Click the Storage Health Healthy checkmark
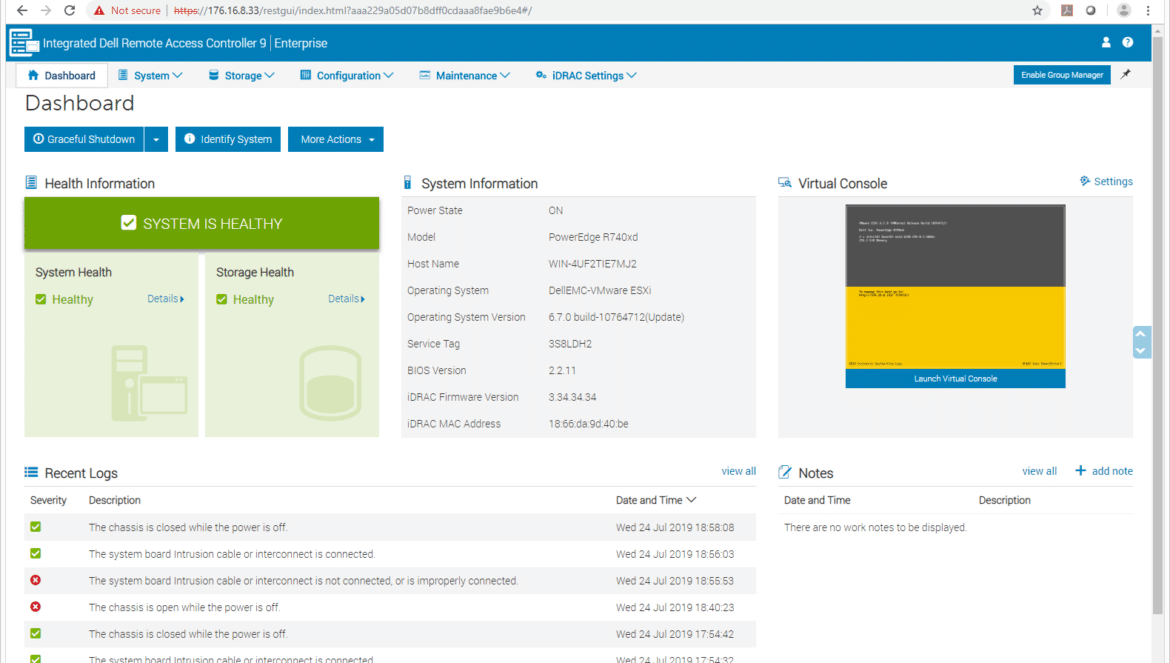Image resolution: width=1170 pixels, height=663 pixels. (222, 299)
